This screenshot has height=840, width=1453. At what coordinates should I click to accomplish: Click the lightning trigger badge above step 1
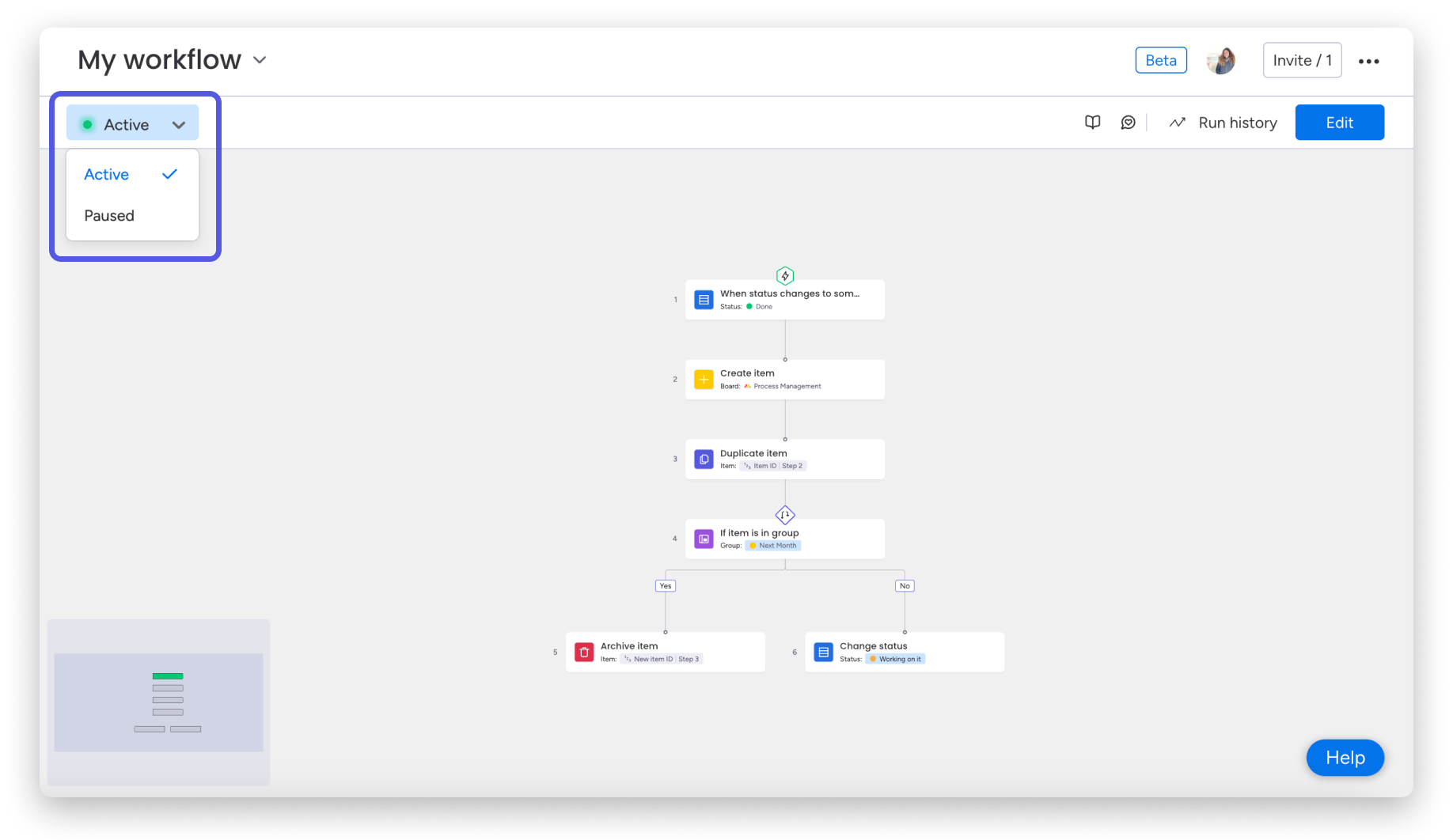pyautogui.click(x=784, y=276)
